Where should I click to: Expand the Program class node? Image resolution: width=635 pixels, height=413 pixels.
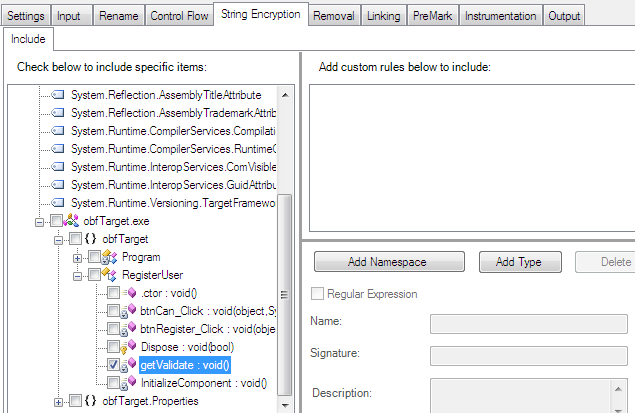pos(77,257)
